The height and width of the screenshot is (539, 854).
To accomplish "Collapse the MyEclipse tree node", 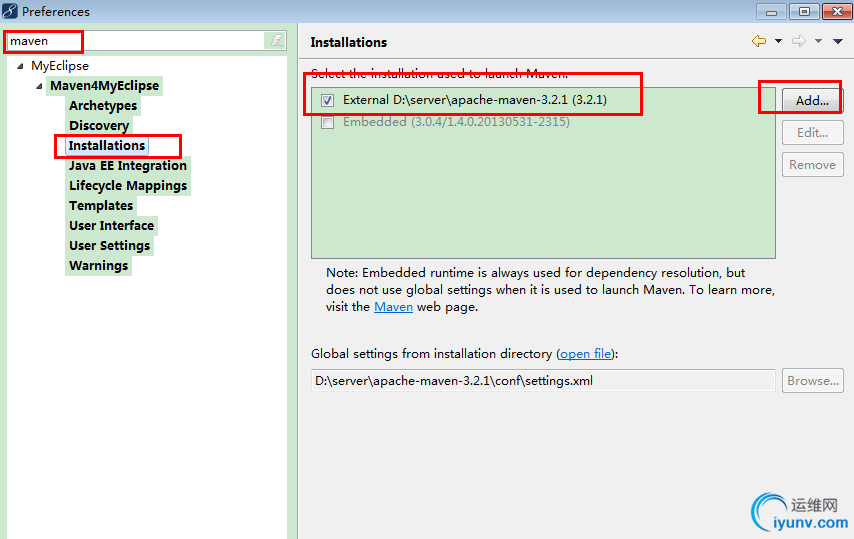I will tap(20, 66).
